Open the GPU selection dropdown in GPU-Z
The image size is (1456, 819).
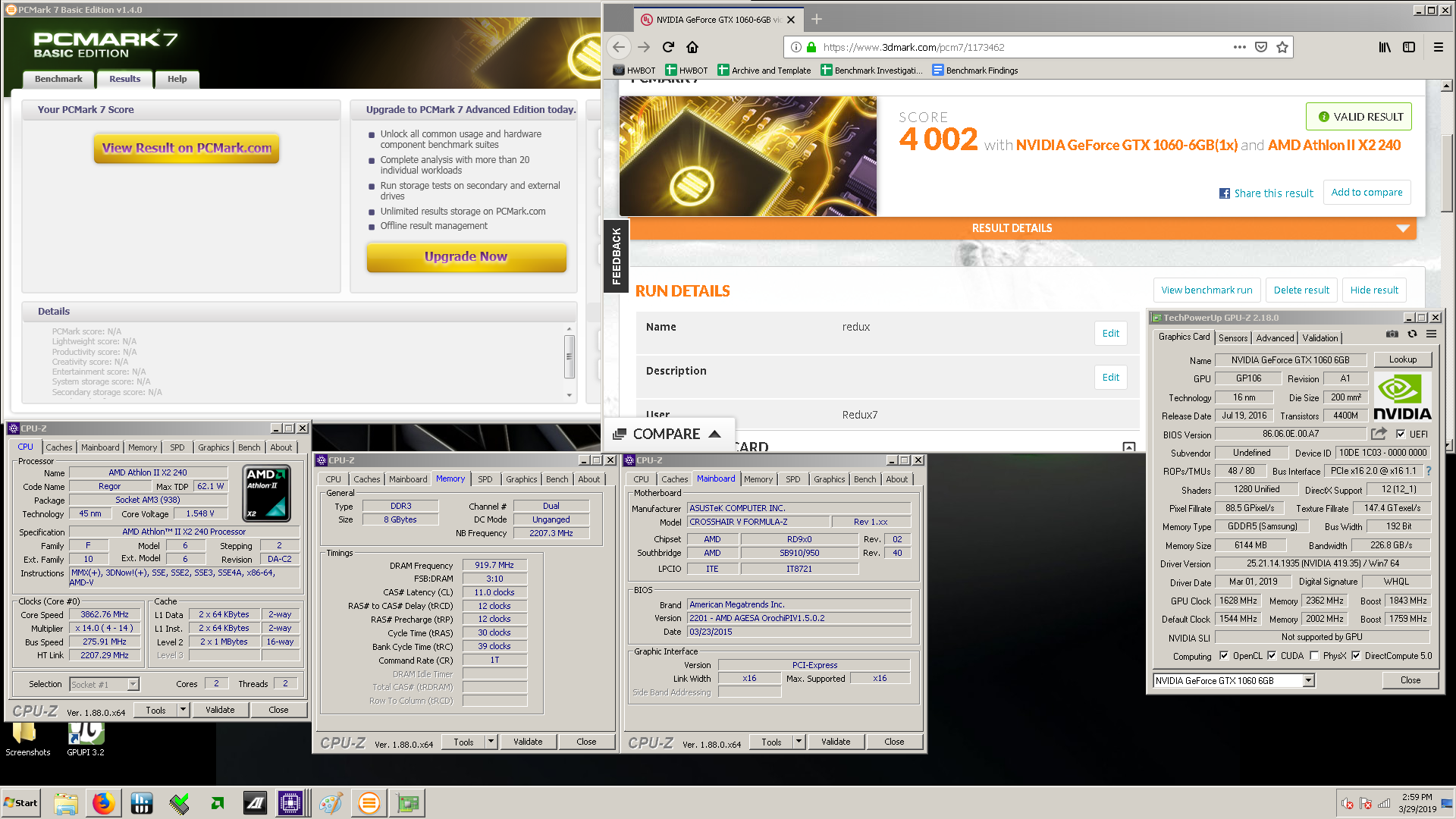1308,680
